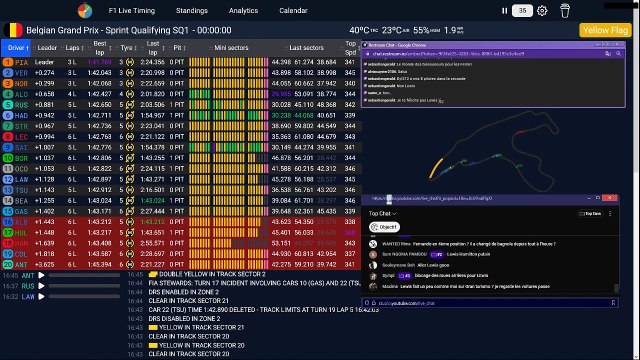Sort by Pit column header
The height and width of the screenshot is (360, 640).
(x=177, y=48)
